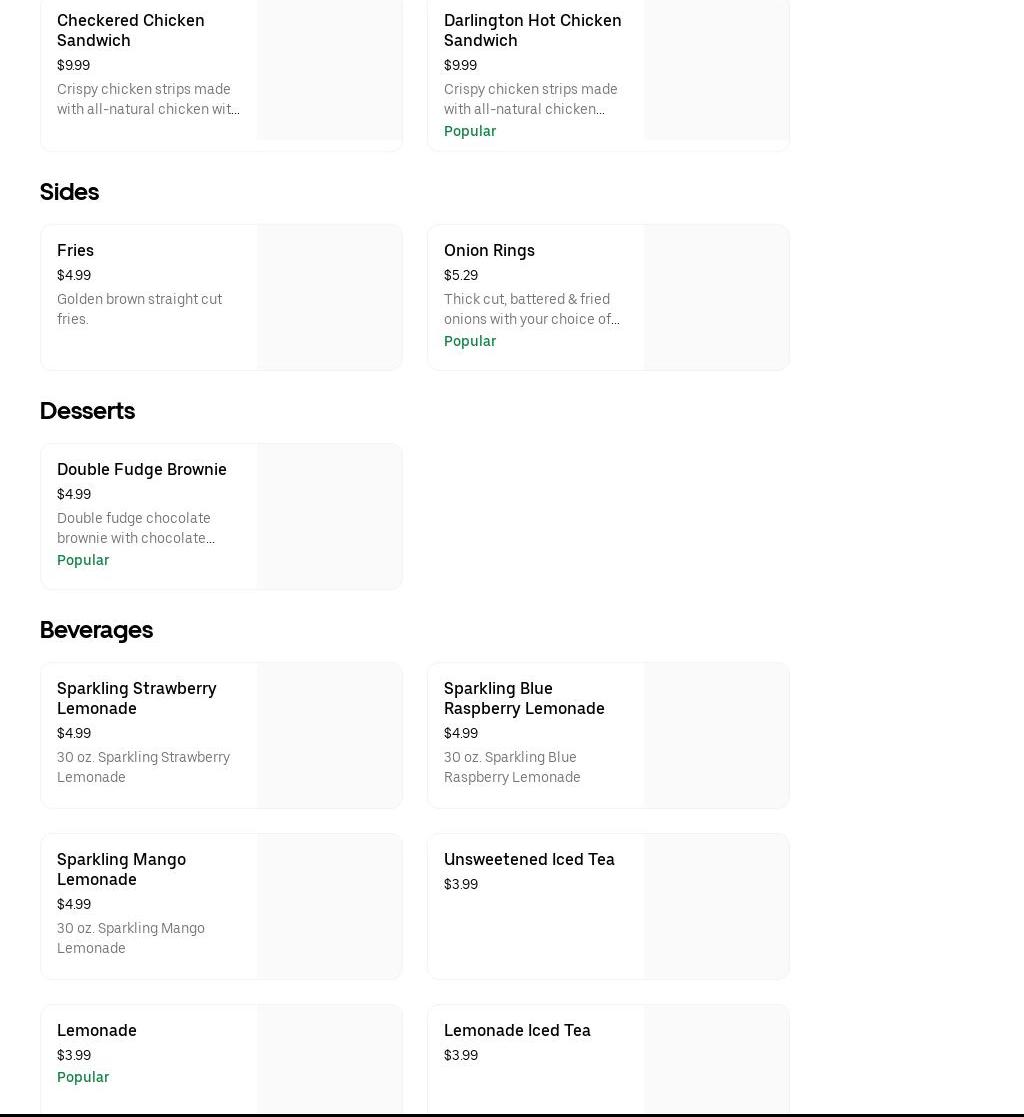Image resolution: width=1024 pixels, height=1117 pixels.
Task: Click the Popular label under Onion Rings
Action: 470,341
